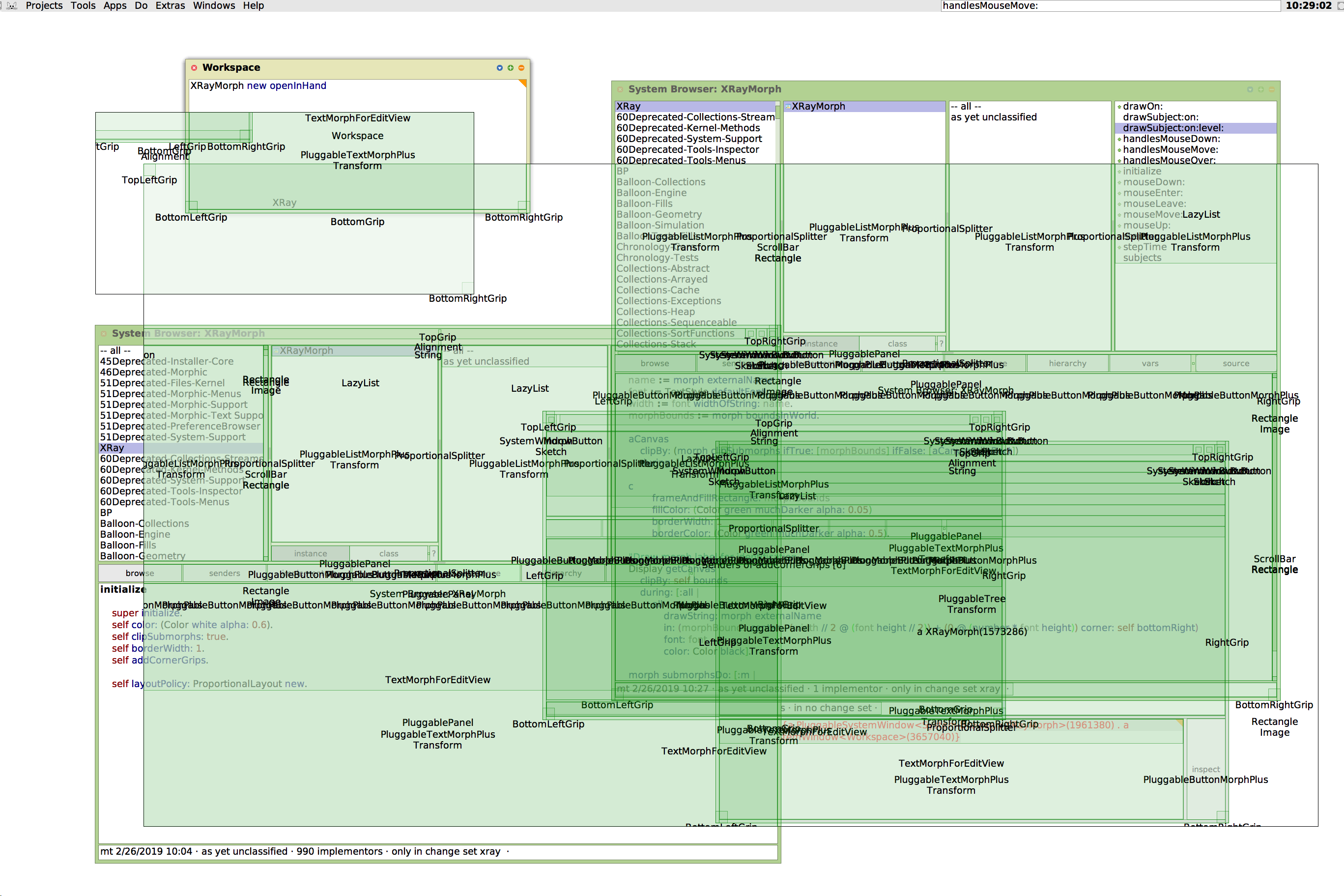Toggle the class button in upper-right browser

point(897,344)
